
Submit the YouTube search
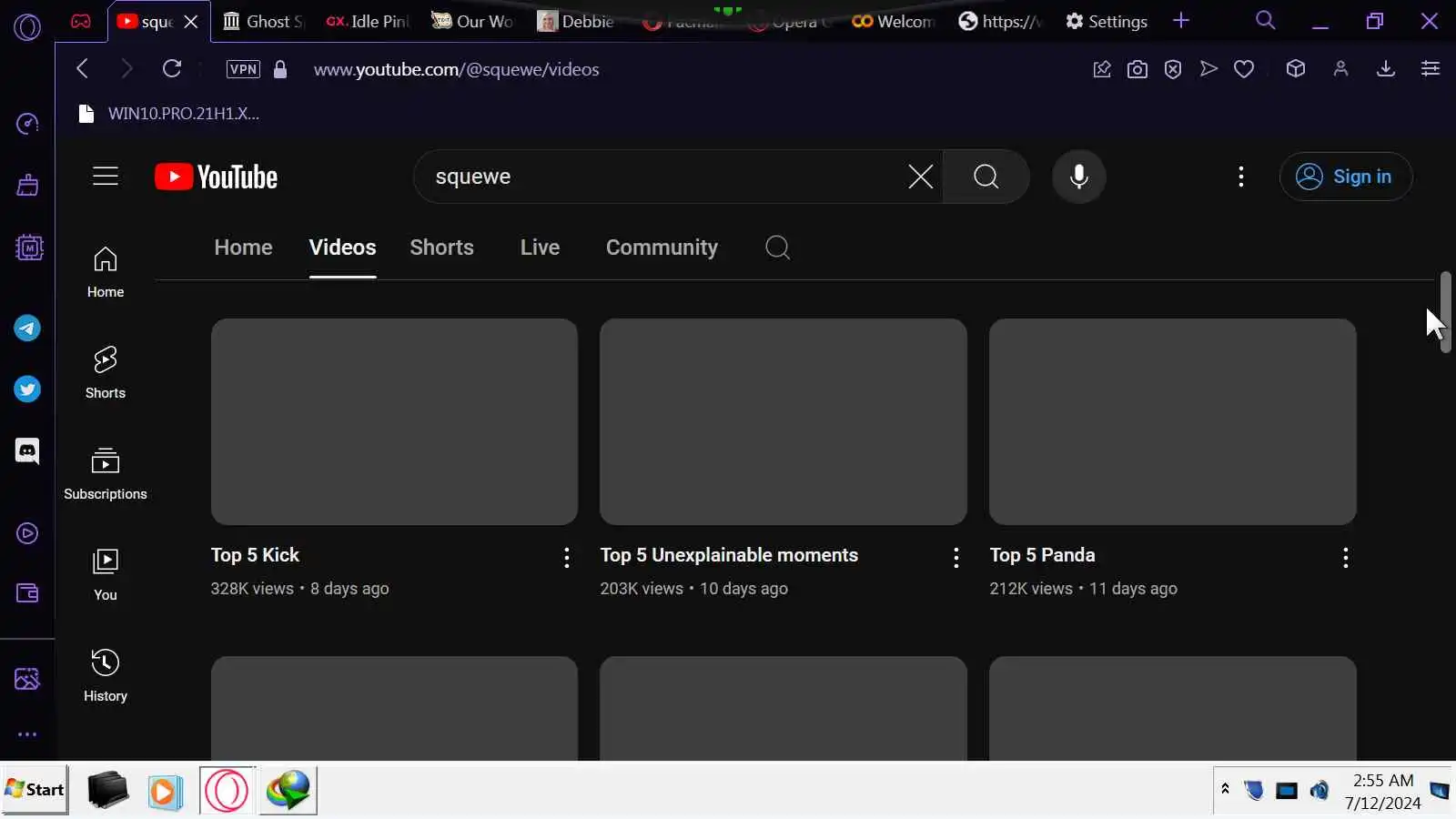point(986,177)
